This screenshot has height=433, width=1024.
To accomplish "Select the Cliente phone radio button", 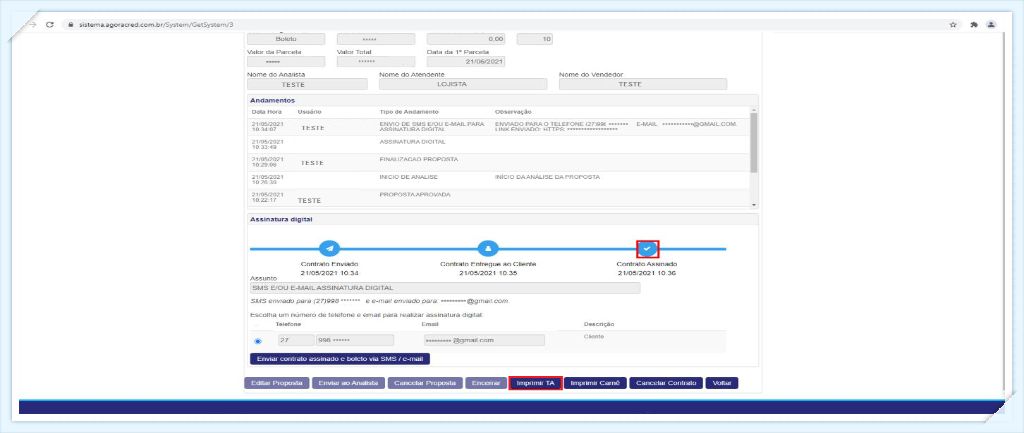I will (257, 341).
